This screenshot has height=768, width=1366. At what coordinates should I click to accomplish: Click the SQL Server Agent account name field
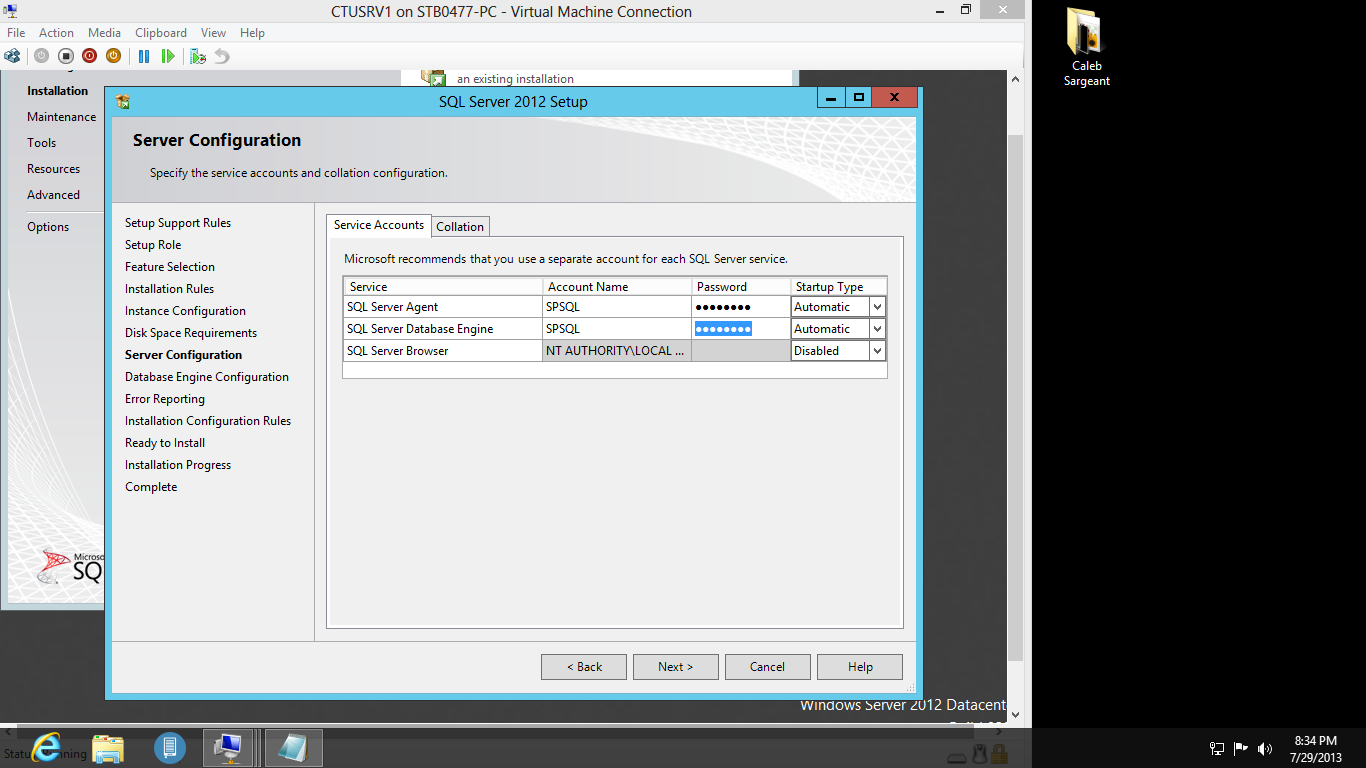617,307
